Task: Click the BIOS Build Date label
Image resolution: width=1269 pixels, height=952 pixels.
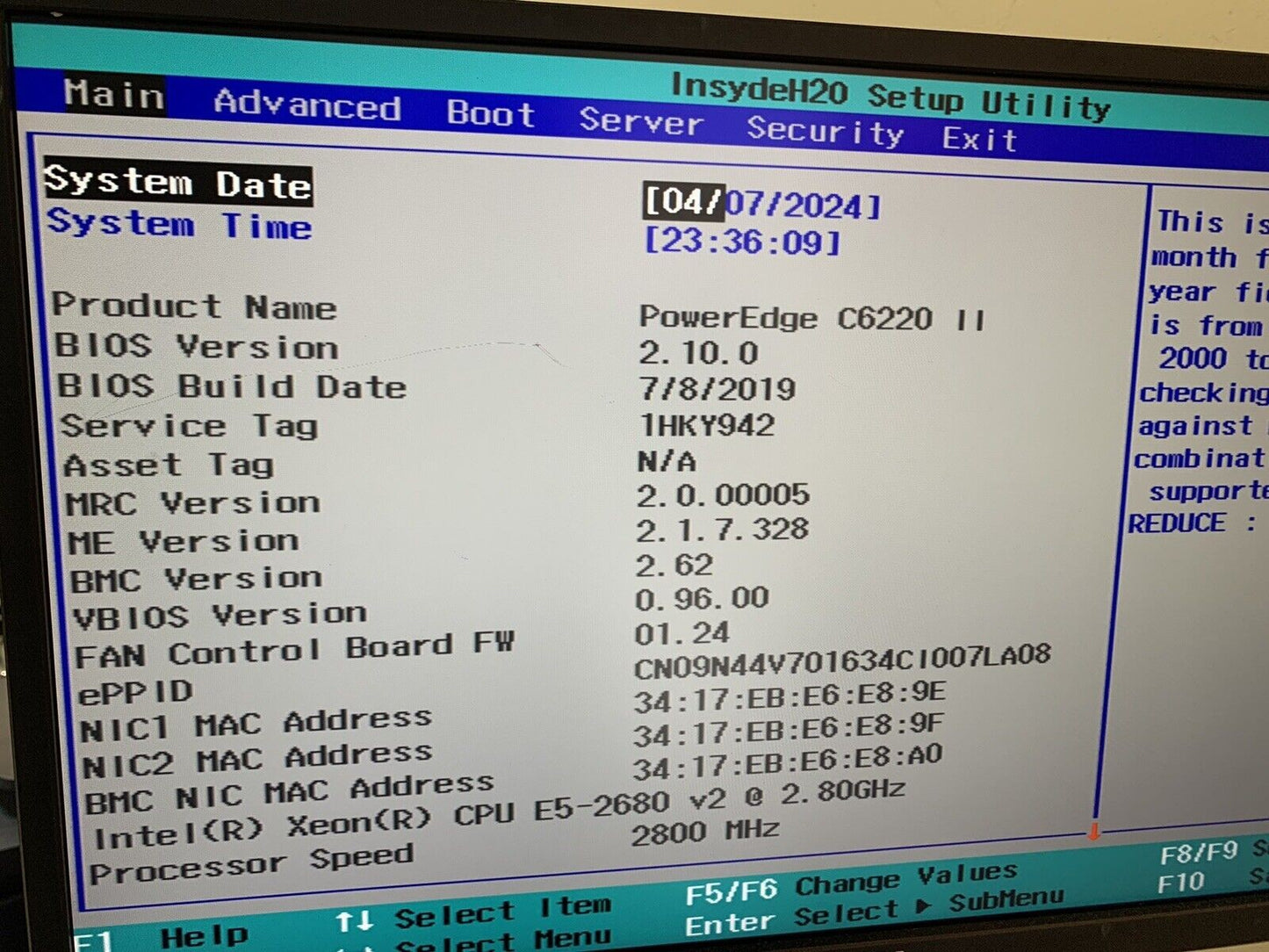Action: (232, 386)
